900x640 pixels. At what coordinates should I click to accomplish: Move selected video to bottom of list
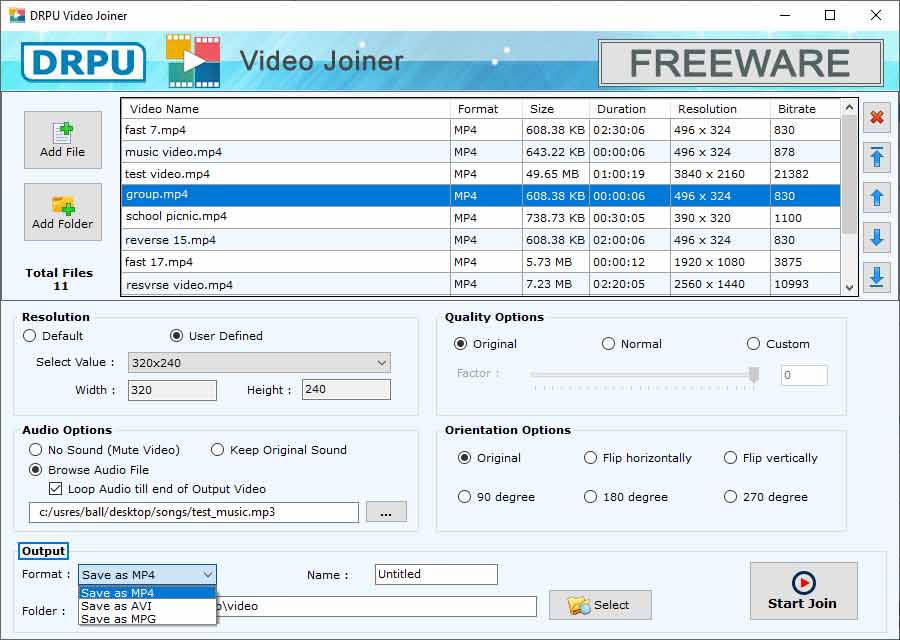[x=876, y=277]
